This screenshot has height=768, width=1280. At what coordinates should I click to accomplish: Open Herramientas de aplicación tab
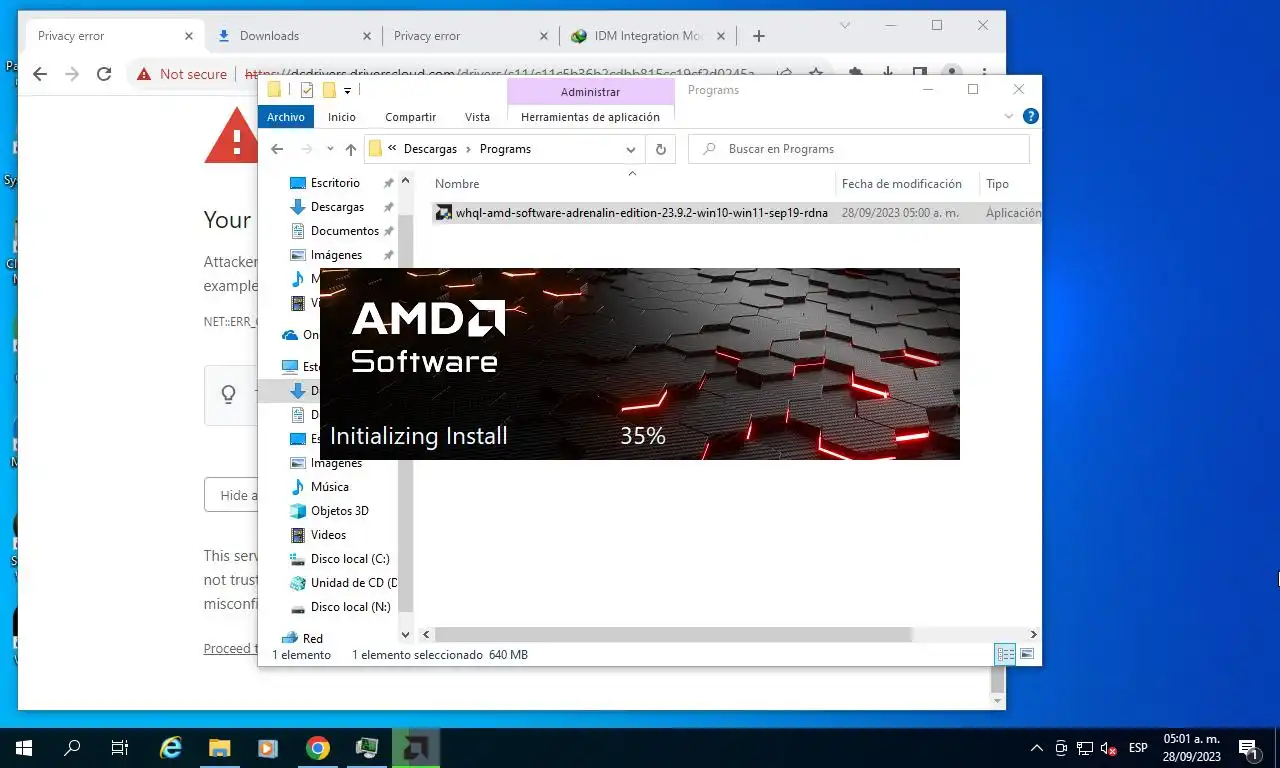pos(590,117)
